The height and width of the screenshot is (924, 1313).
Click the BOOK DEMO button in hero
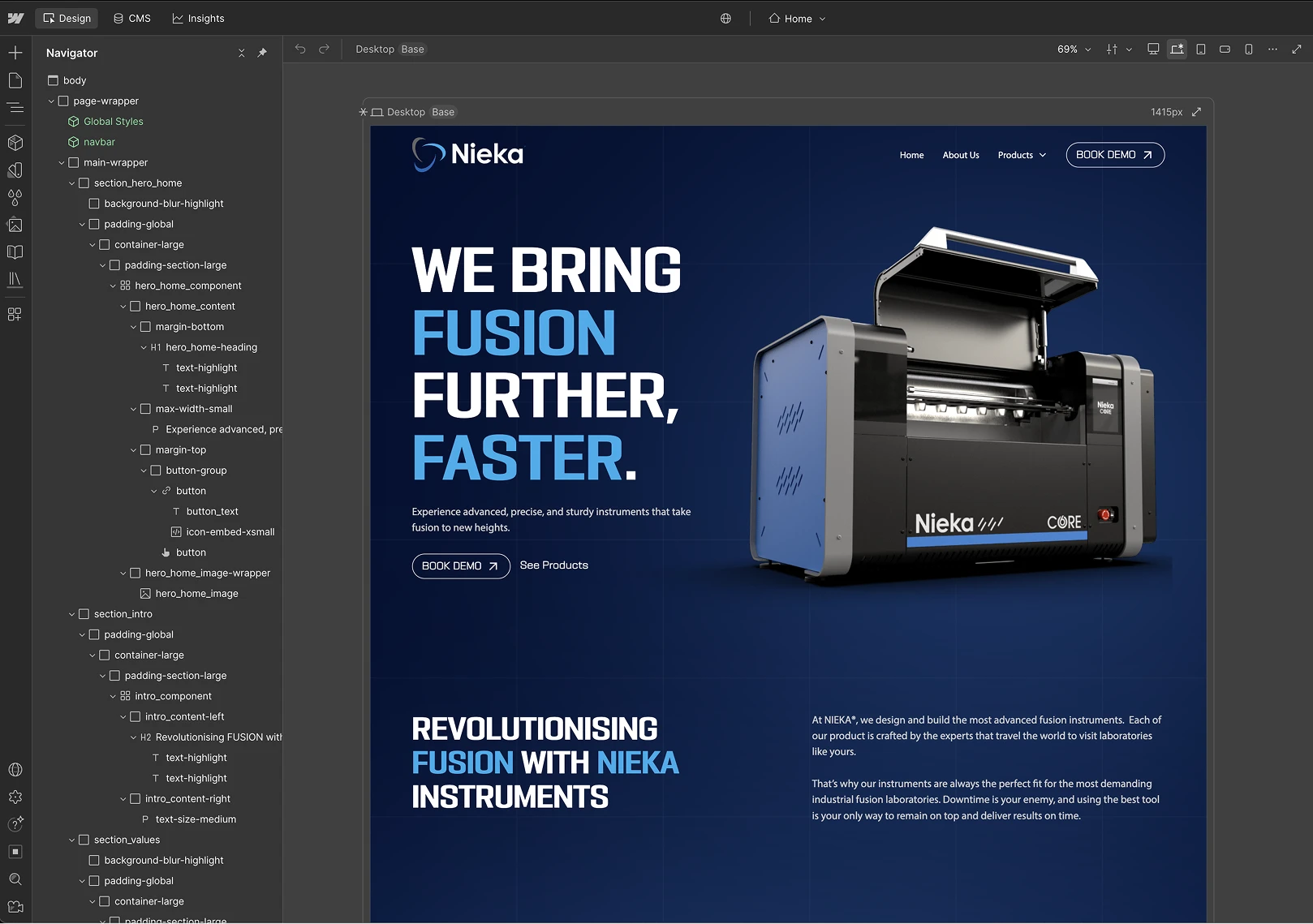[x=461, y=566]
